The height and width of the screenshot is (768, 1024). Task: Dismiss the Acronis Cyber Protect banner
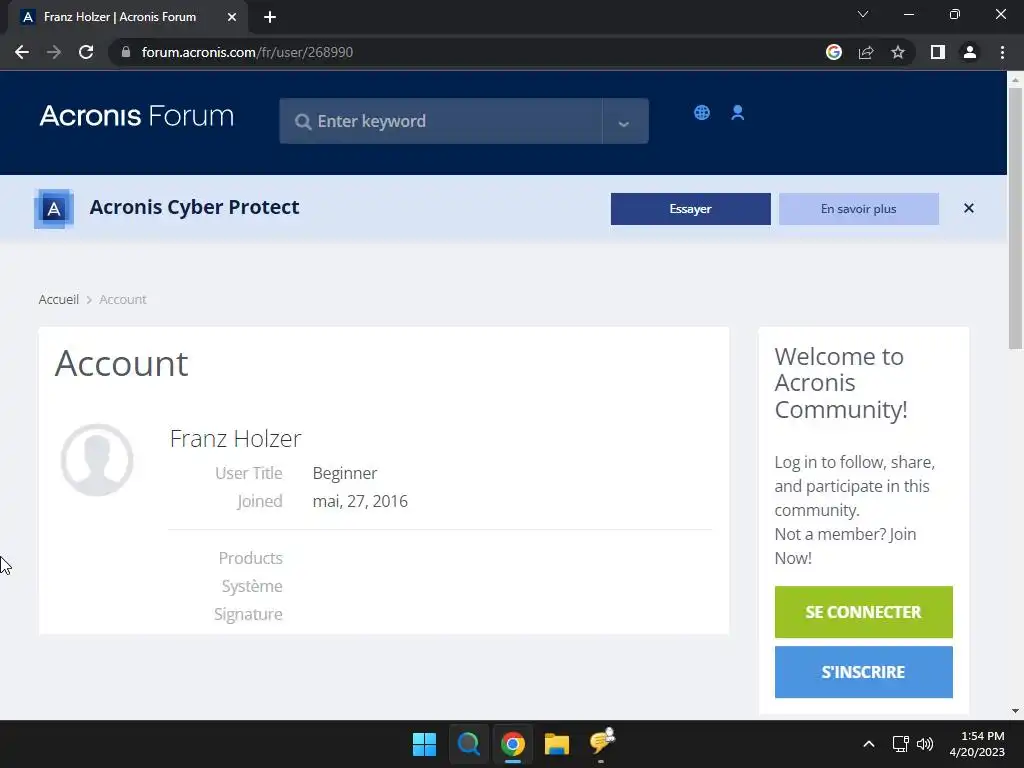coord(968,208)
